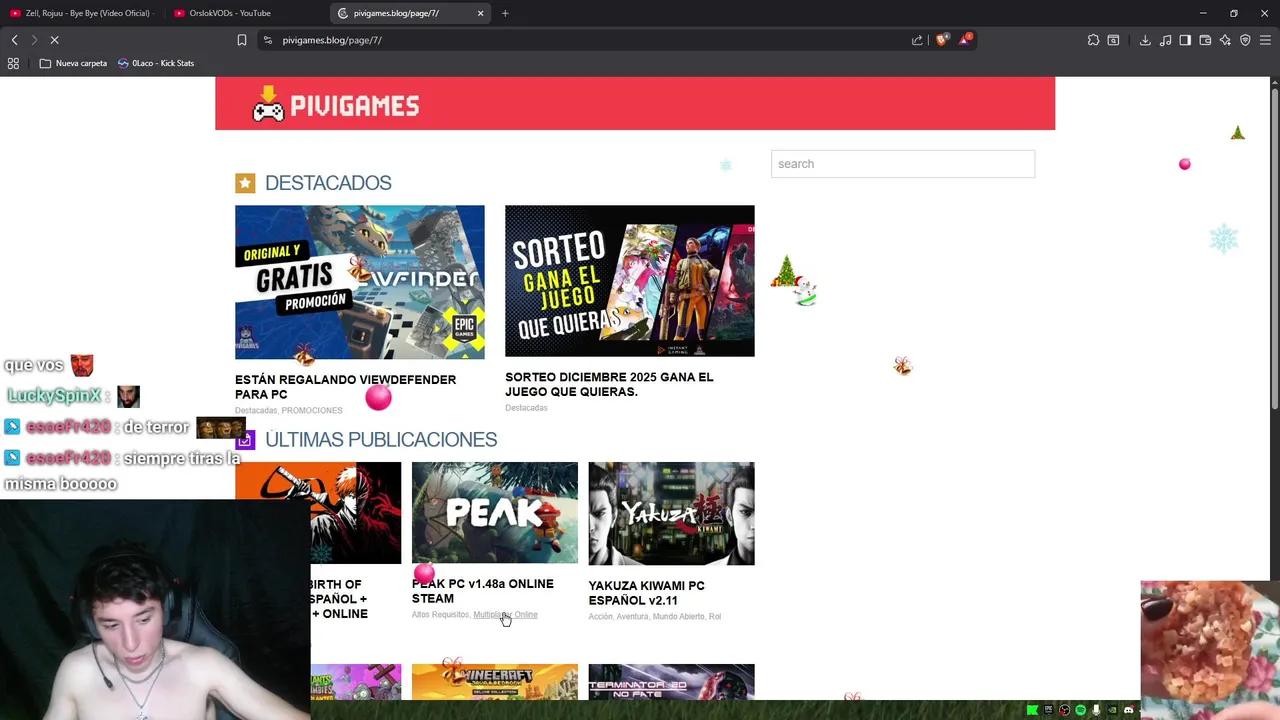Open Nueva carpeta bookmark folder
1280x720 pixels.
73,63
